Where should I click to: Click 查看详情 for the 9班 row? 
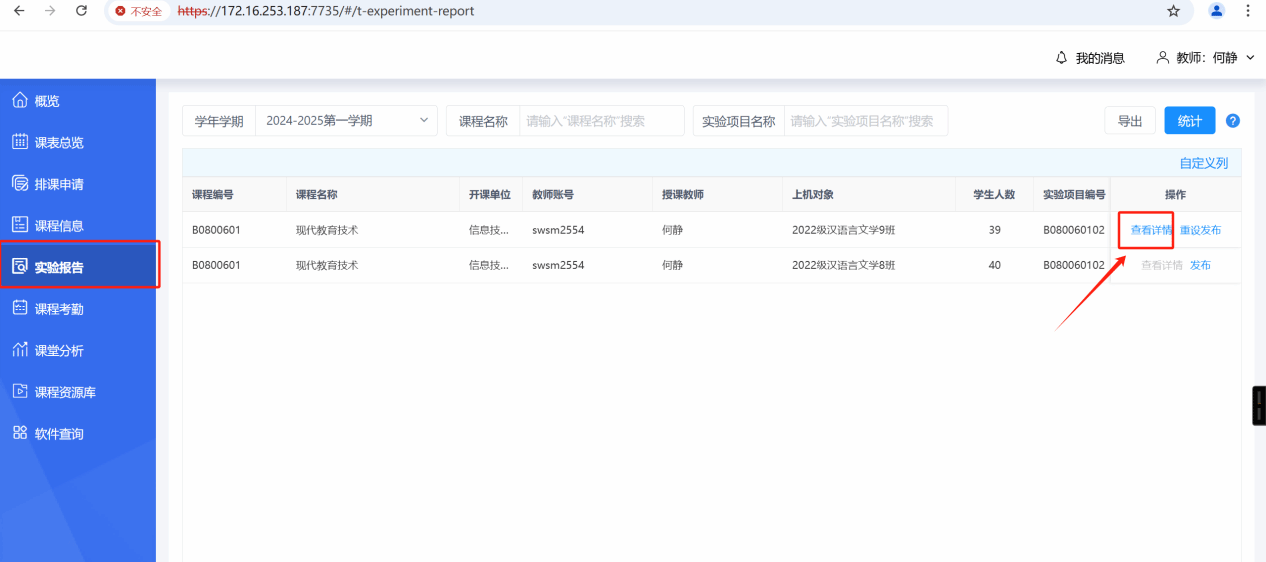coord(1151,230)
